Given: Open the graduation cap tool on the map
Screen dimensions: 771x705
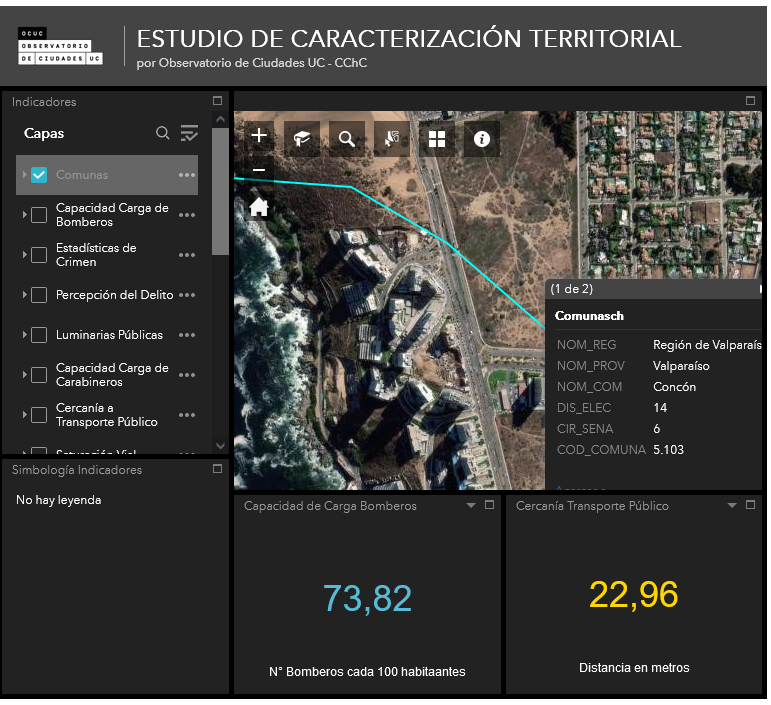Looking at the screenshot, I should click(x=301, y=139).
